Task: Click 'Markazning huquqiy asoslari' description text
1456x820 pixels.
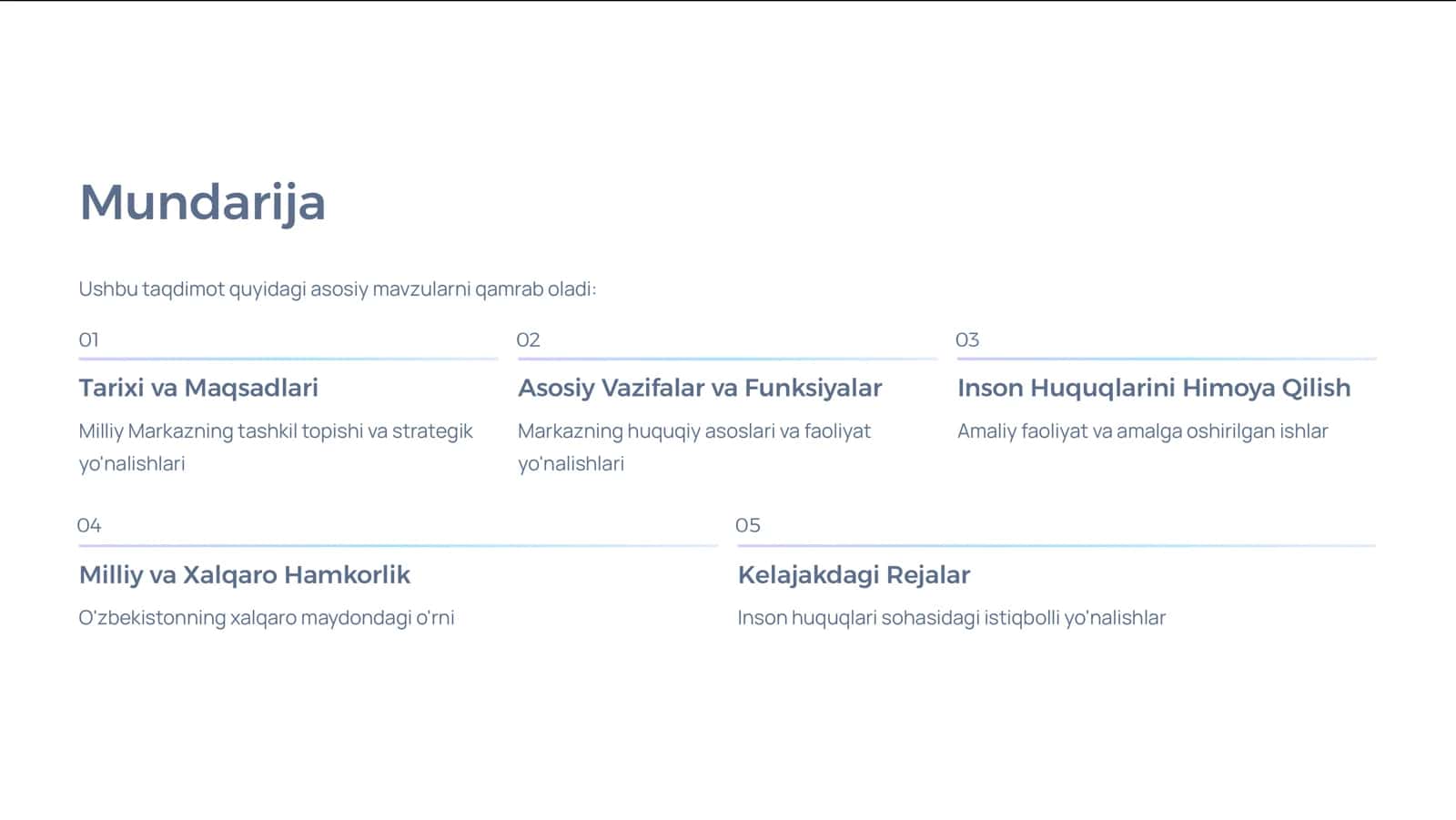Action: click(694, 447)
